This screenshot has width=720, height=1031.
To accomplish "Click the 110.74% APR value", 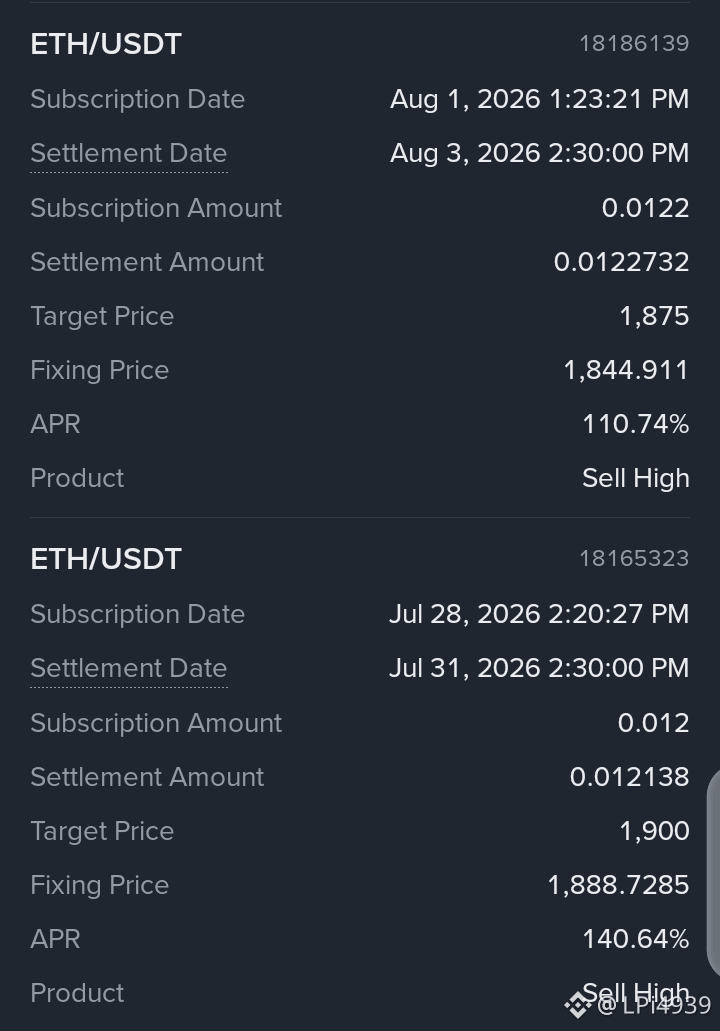I will point(636,424).
